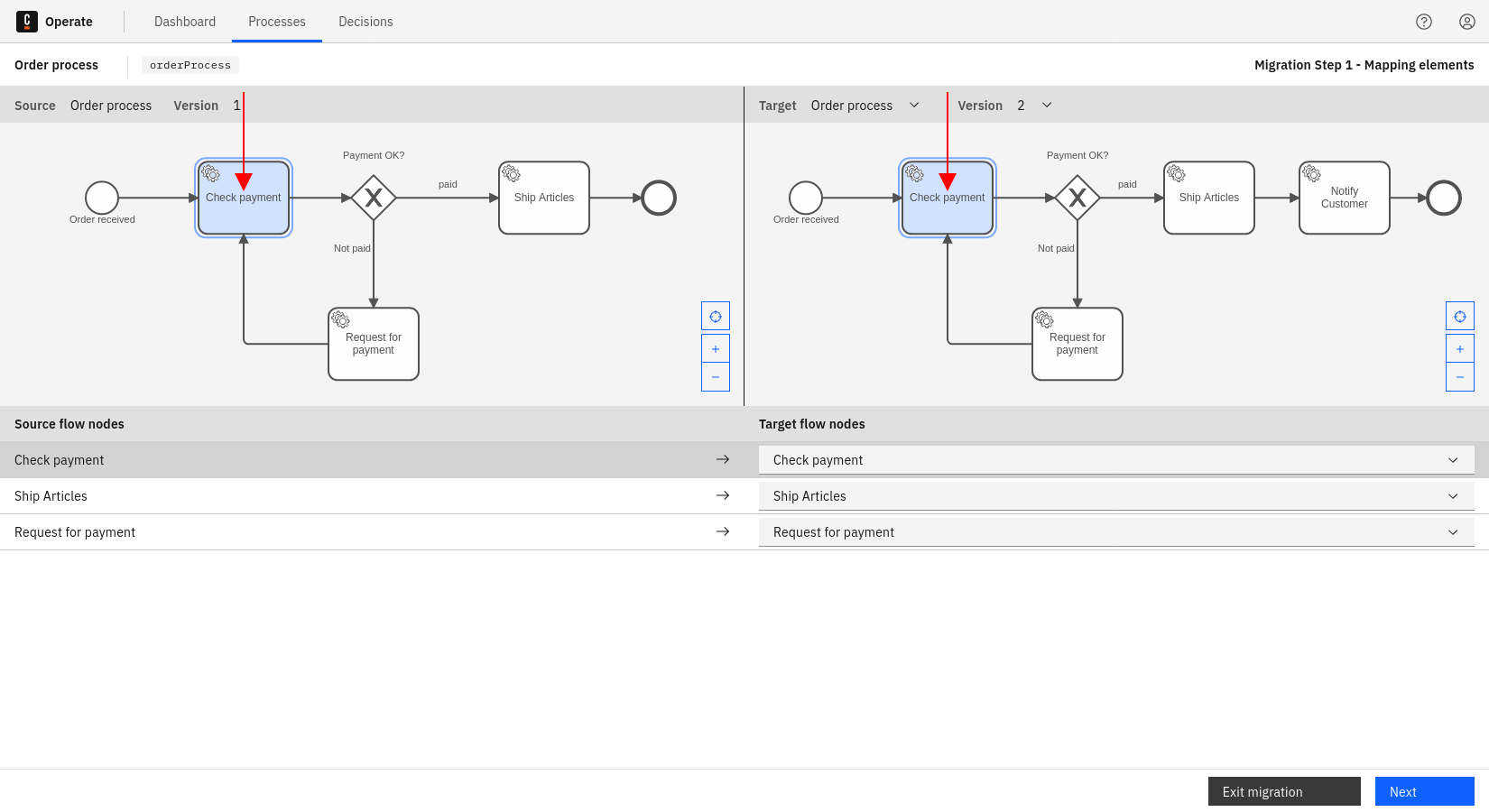Switch to the Dashboard tab

pos(185,21)
